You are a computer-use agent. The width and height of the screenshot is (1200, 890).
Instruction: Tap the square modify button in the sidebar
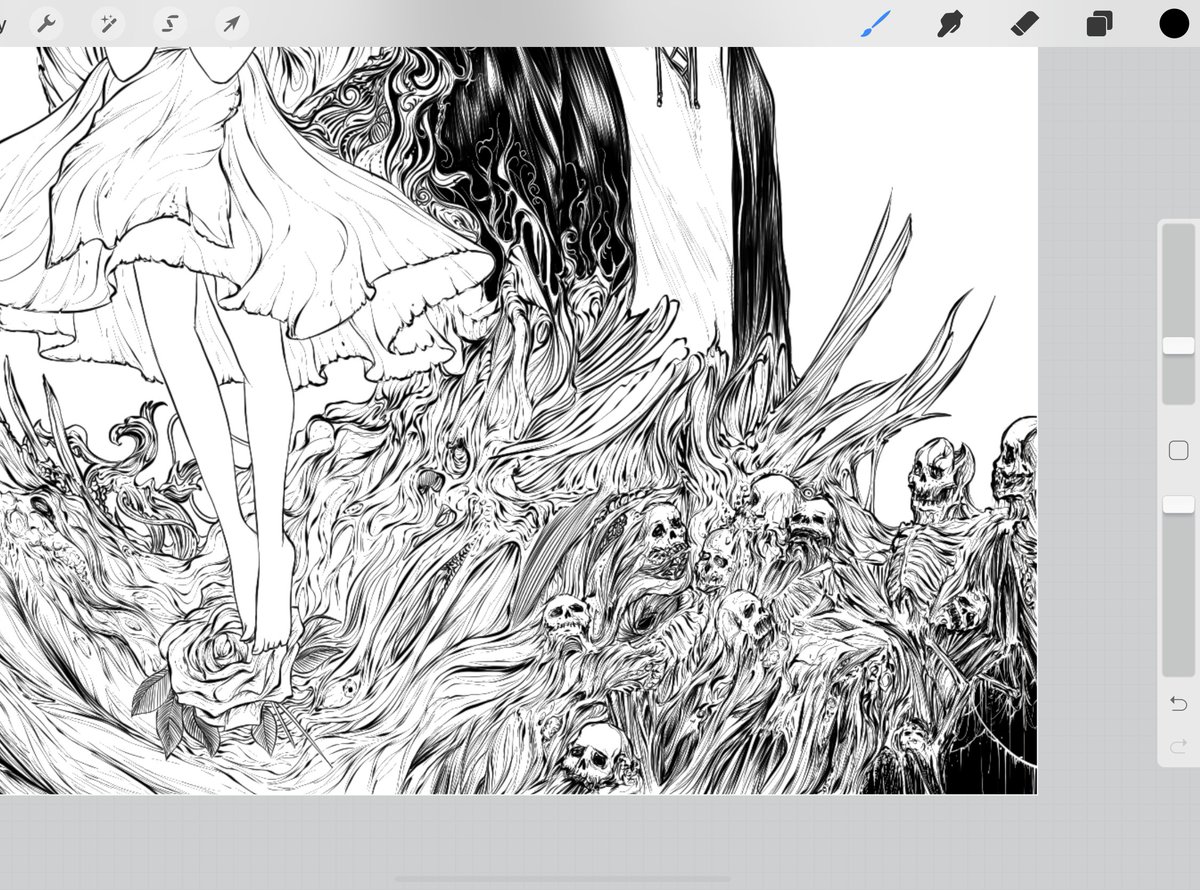(x=1178, y=450)
